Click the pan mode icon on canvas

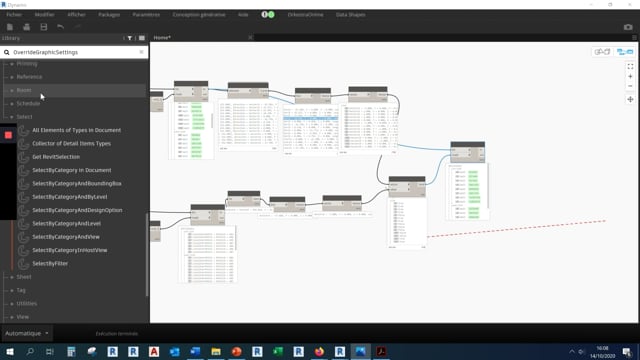630,99
